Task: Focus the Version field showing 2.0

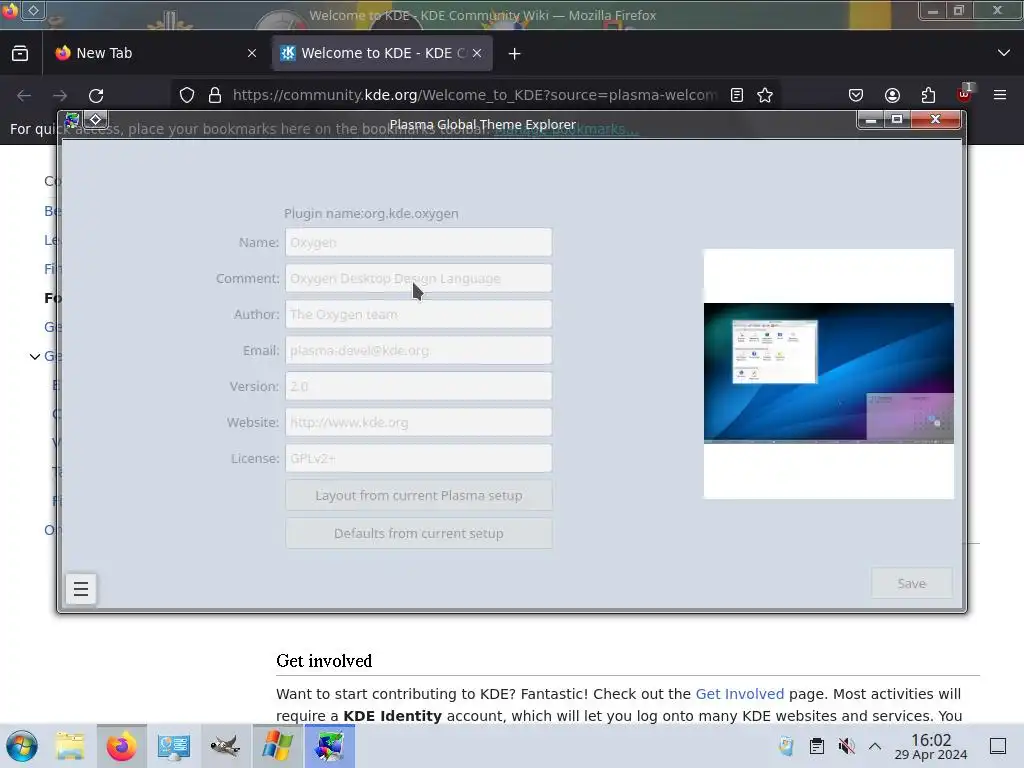Action: [419, 386]
